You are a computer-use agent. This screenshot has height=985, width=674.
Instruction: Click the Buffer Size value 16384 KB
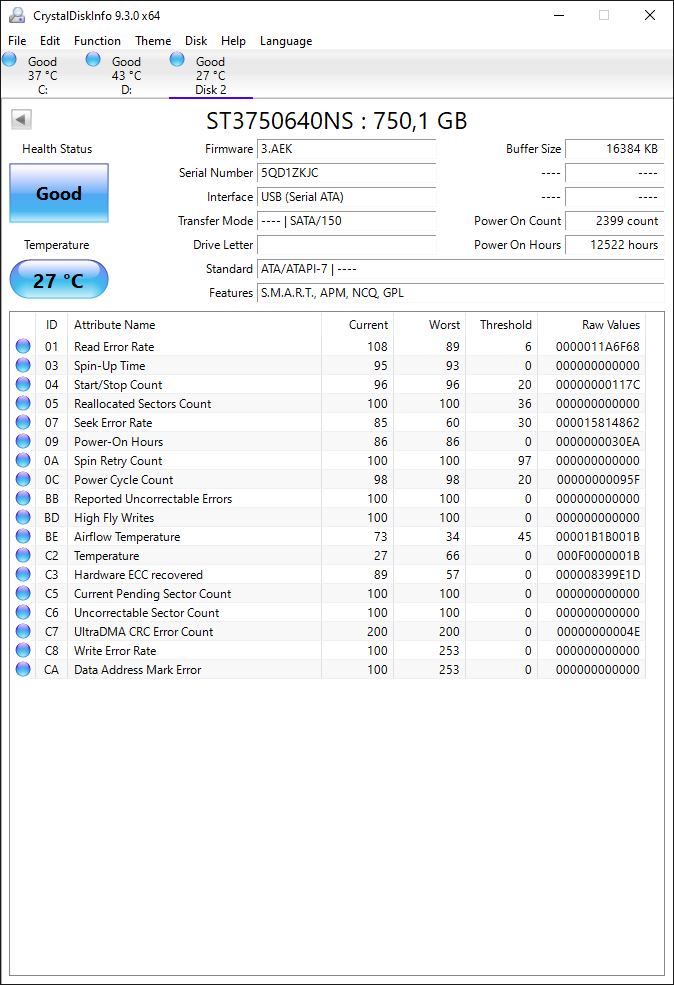tap(615, 149)
